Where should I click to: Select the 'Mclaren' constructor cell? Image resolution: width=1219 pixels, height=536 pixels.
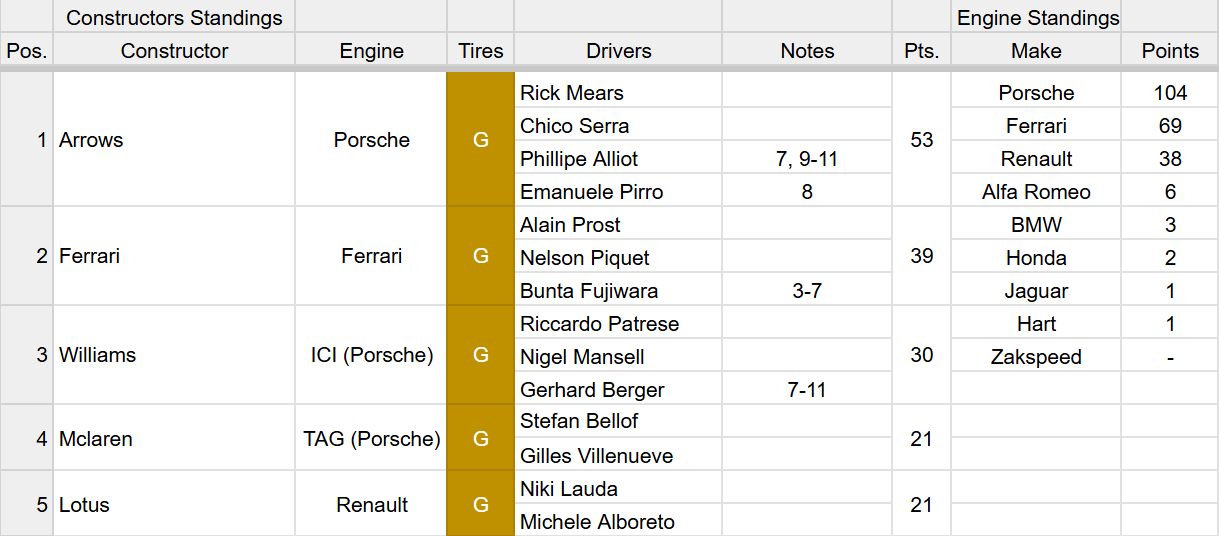[x=174, y=438]
